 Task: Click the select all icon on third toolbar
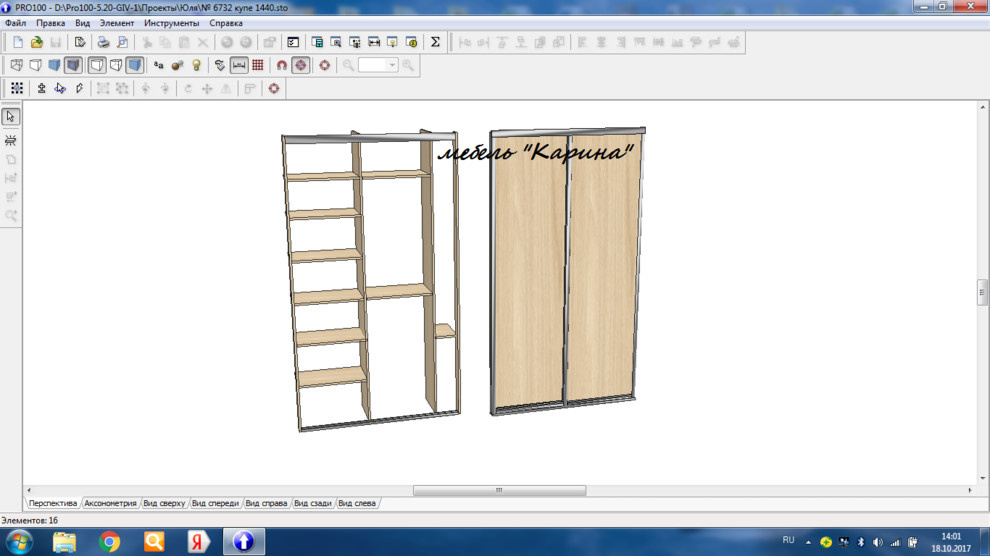tap(17, 89)
